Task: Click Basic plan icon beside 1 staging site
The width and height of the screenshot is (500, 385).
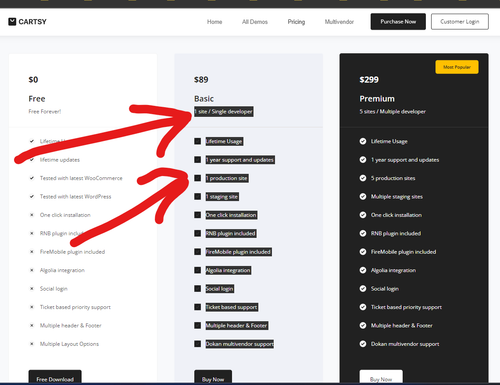Action: pos(198,197)
